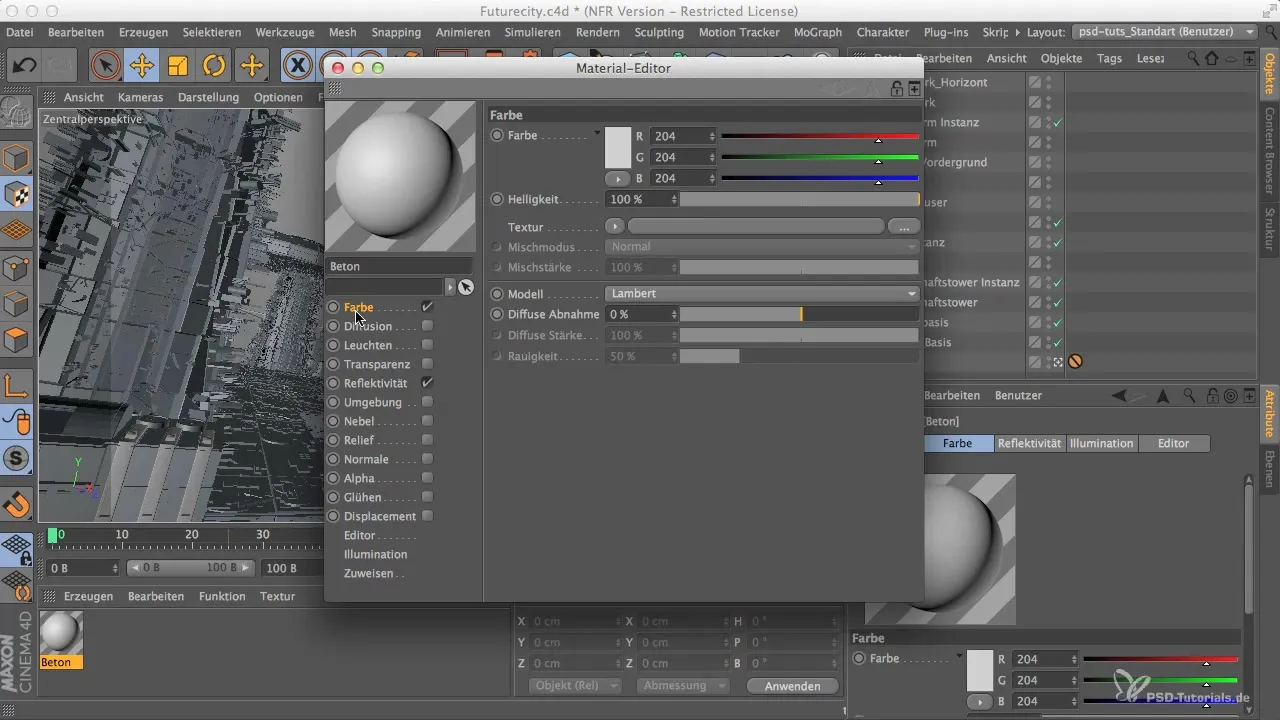The image size is (1280, 720).
Task: Open the Sculpting menu
Action: click(x=659, y=32)
